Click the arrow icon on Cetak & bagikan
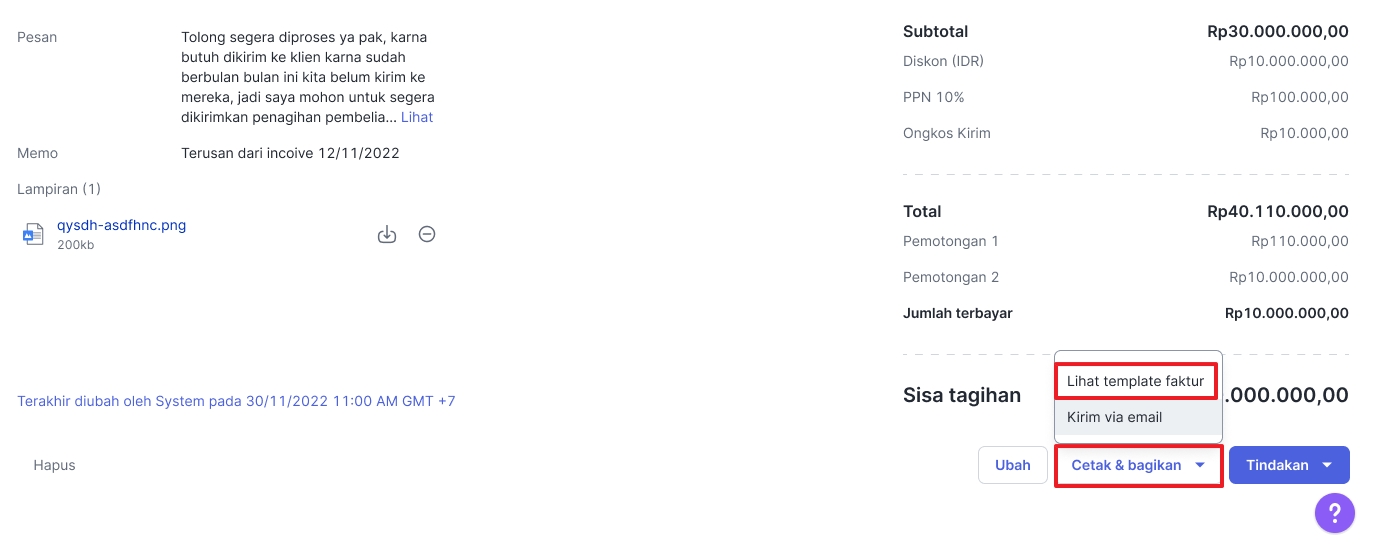The image size is (1373, 551). [x=1200, y=465]
